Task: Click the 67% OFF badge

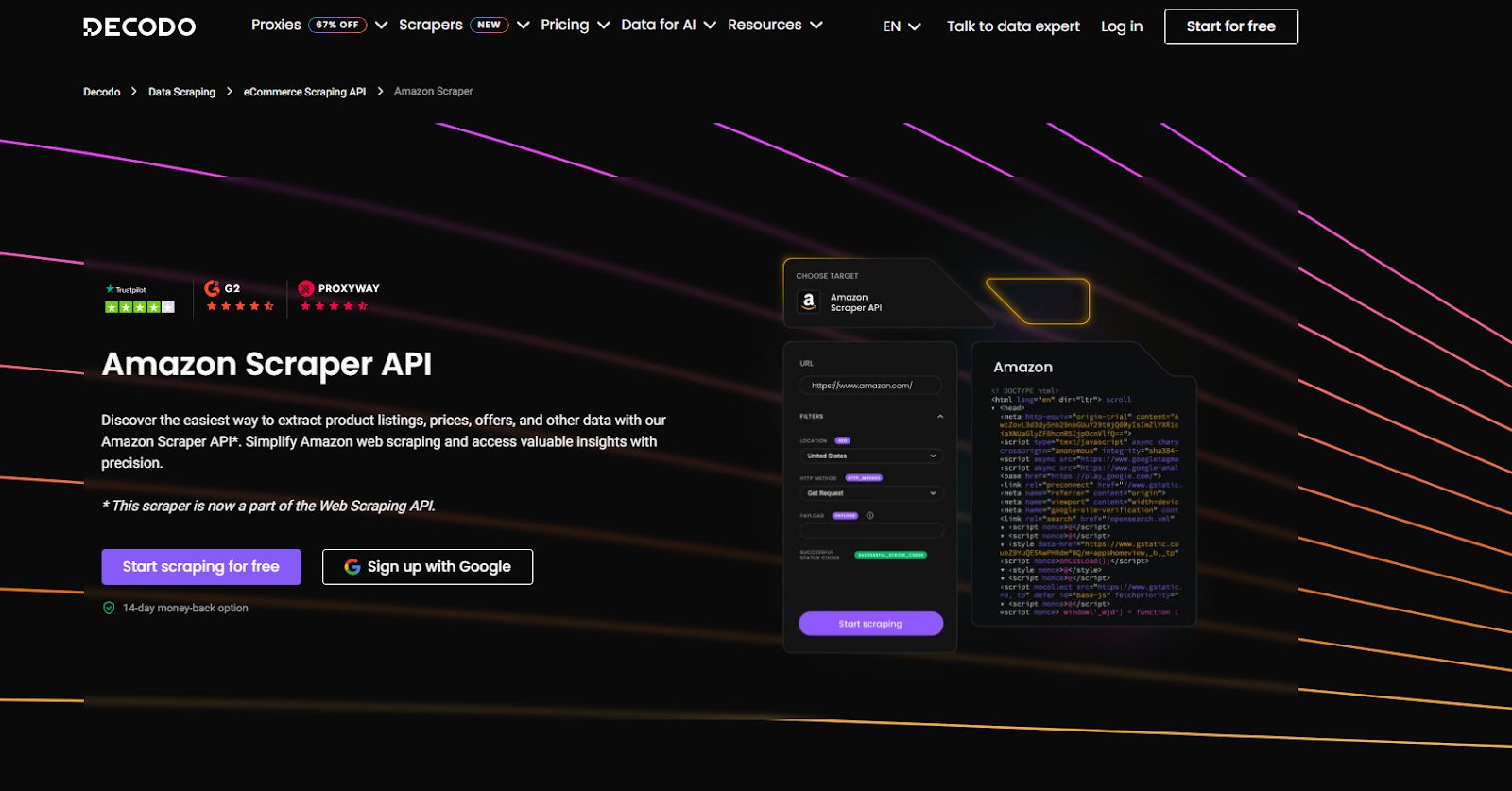Action: pyautogui.click(x=337, y=25)
